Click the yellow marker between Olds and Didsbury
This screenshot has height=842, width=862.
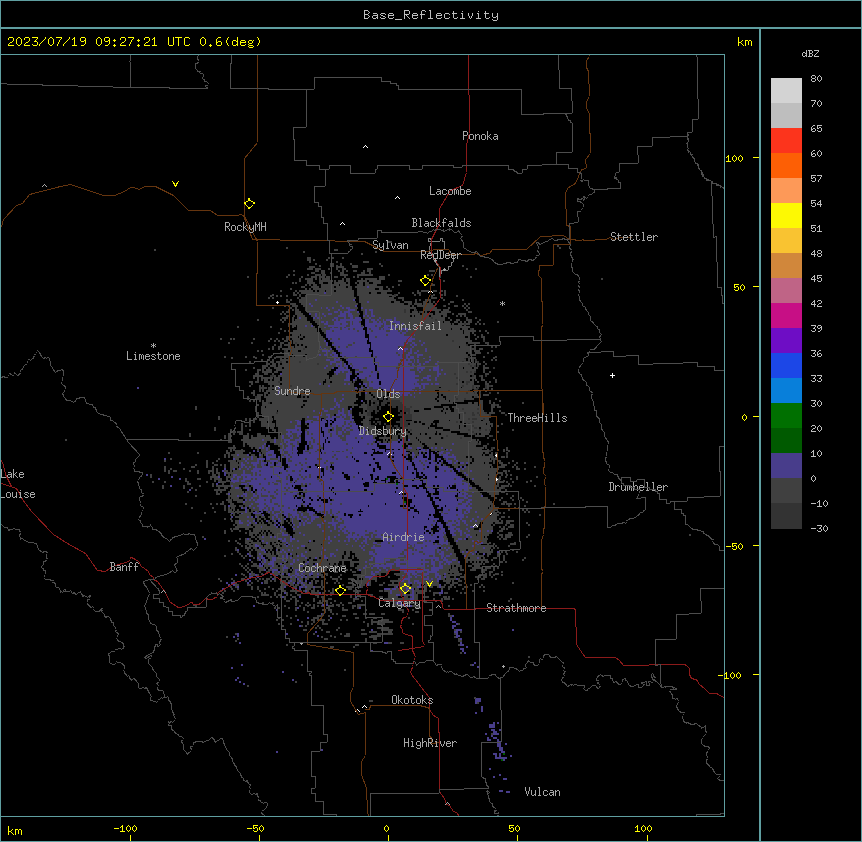click(x=388, y=417)
